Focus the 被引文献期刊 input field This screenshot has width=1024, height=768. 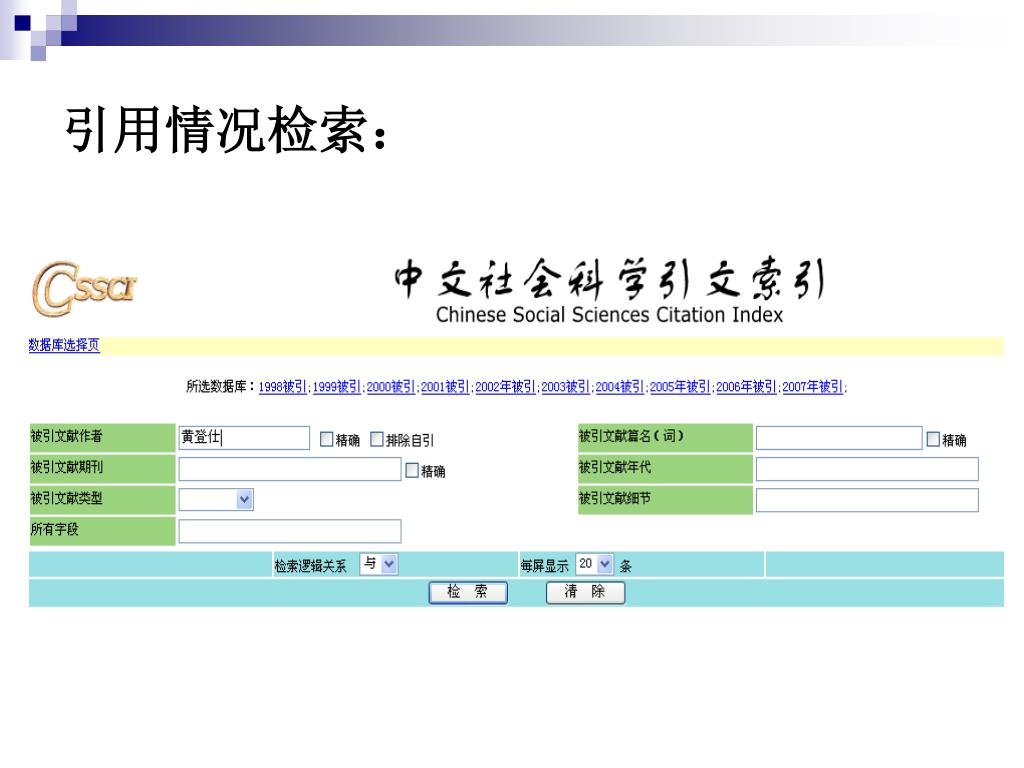click(290, 469)
